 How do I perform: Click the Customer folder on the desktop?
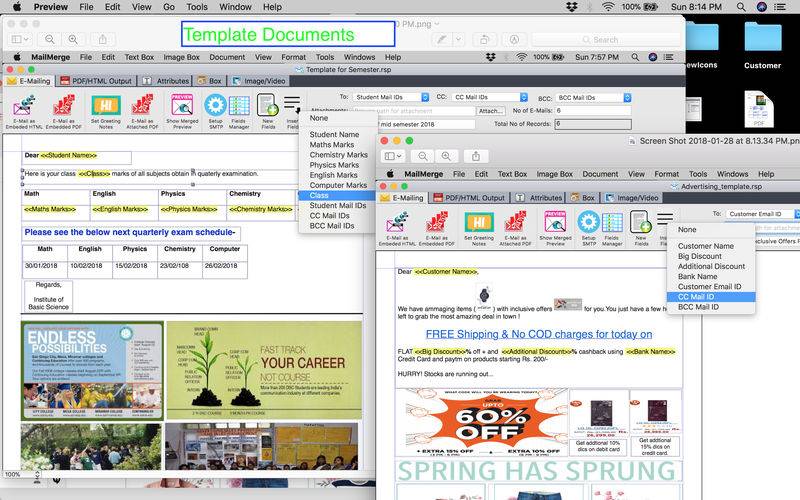[x=762, y=45]
